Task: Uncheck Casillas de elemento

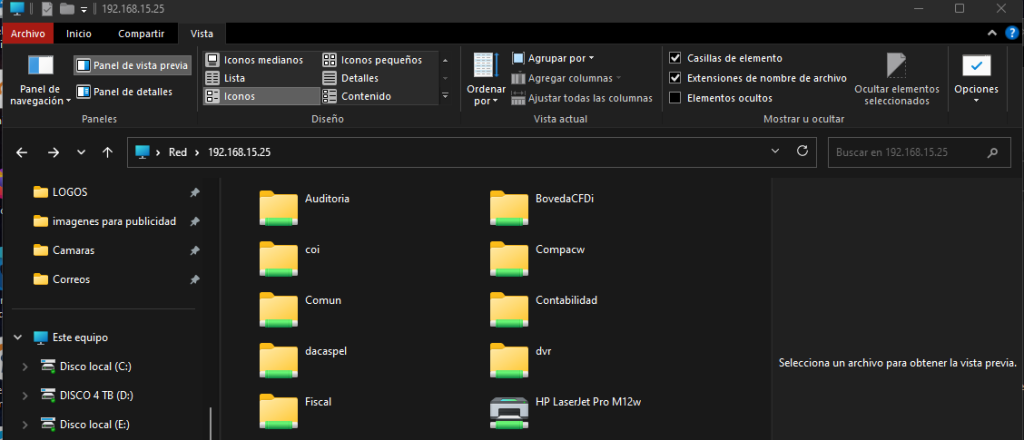Action: tap(675, 58)
